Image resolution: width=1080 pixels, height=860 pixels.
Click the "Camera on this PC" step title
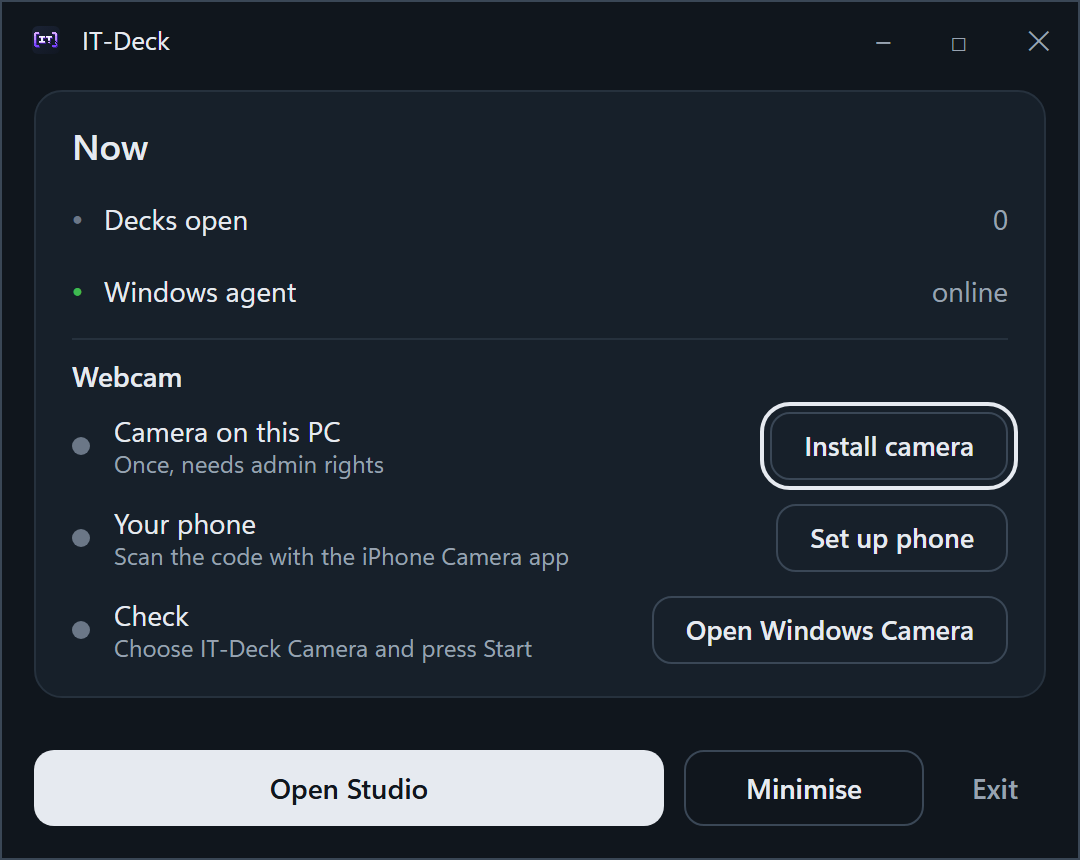(227, 432)
